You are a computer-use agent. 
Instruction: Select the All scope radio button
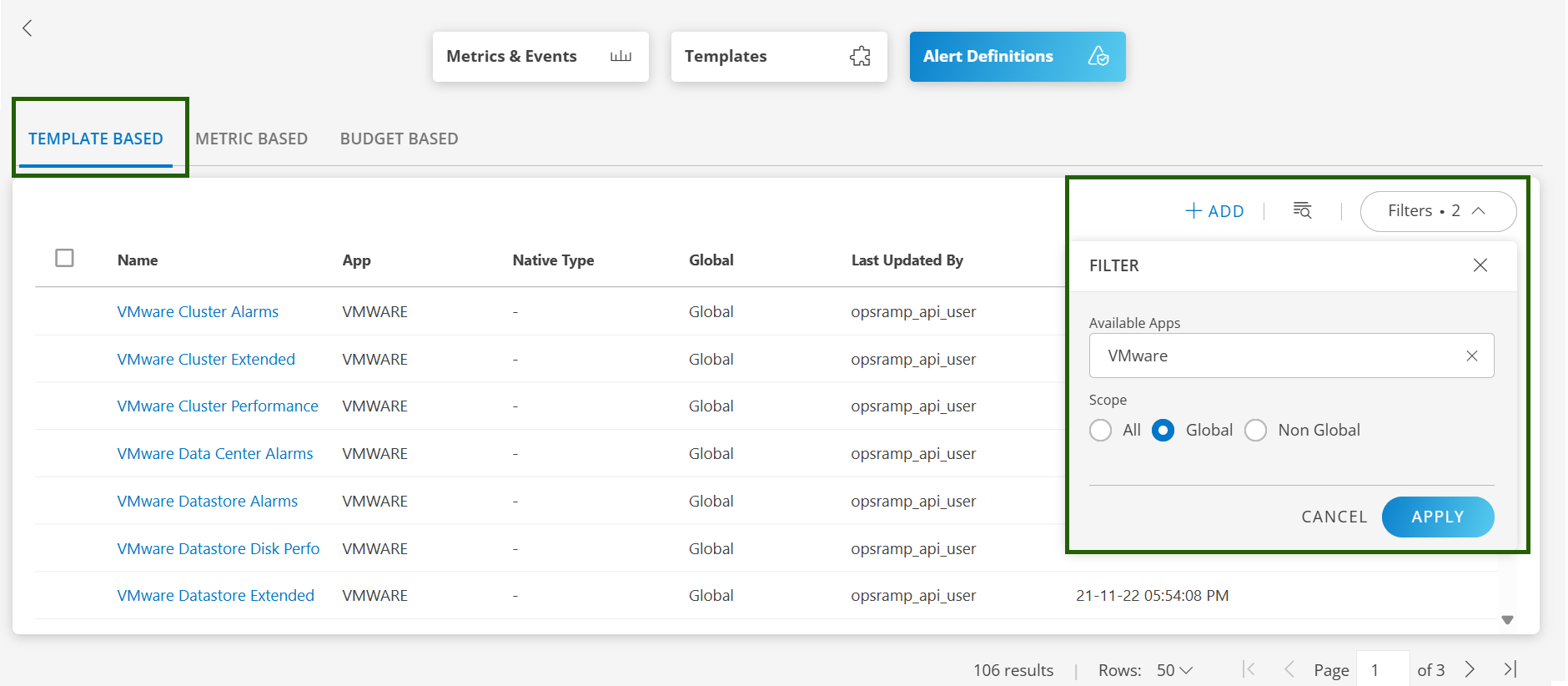click(1100, 431)
